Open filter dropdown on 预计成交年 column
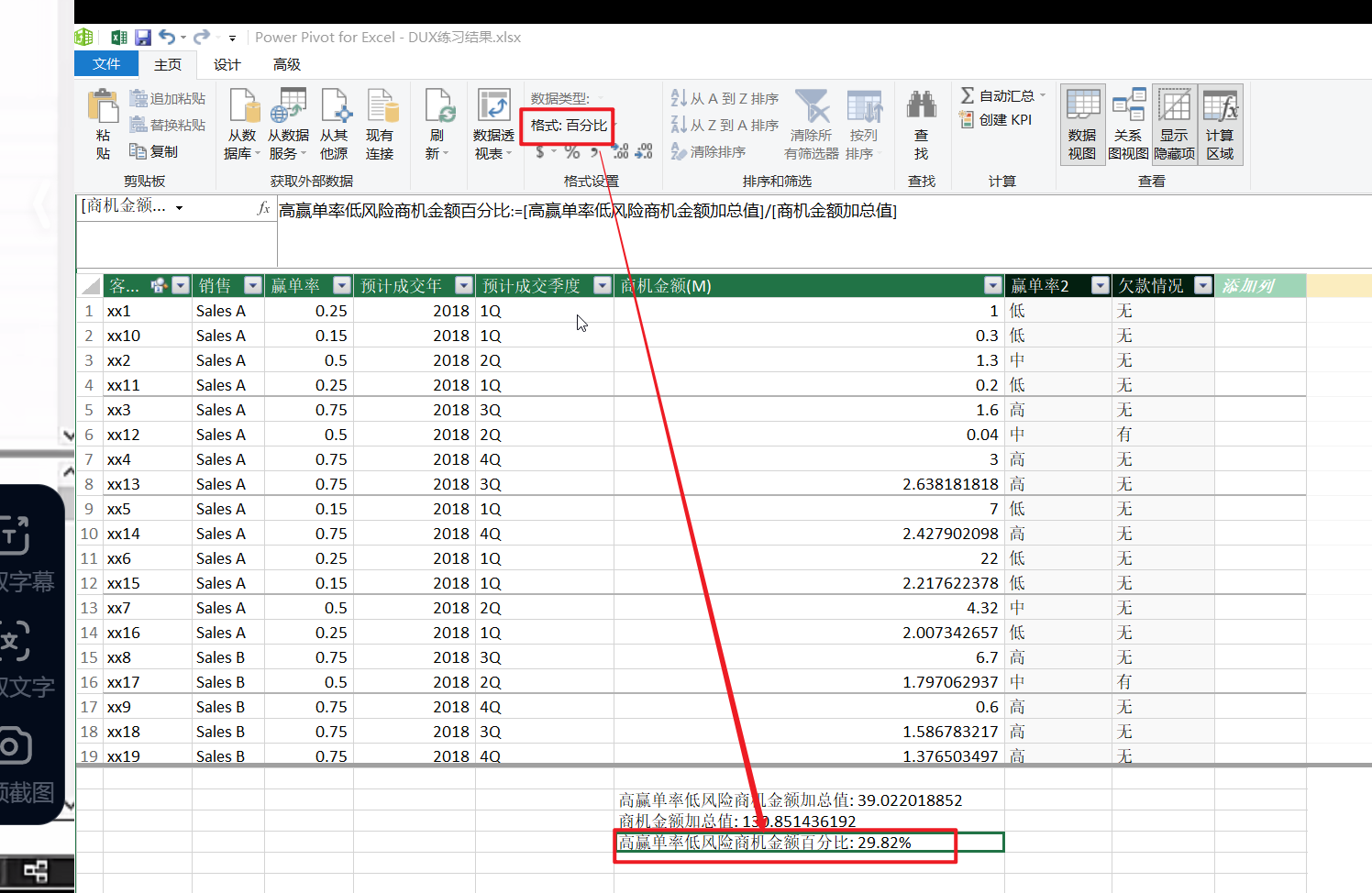Viewport: 1372px width, 893px height. click(464, 286)
